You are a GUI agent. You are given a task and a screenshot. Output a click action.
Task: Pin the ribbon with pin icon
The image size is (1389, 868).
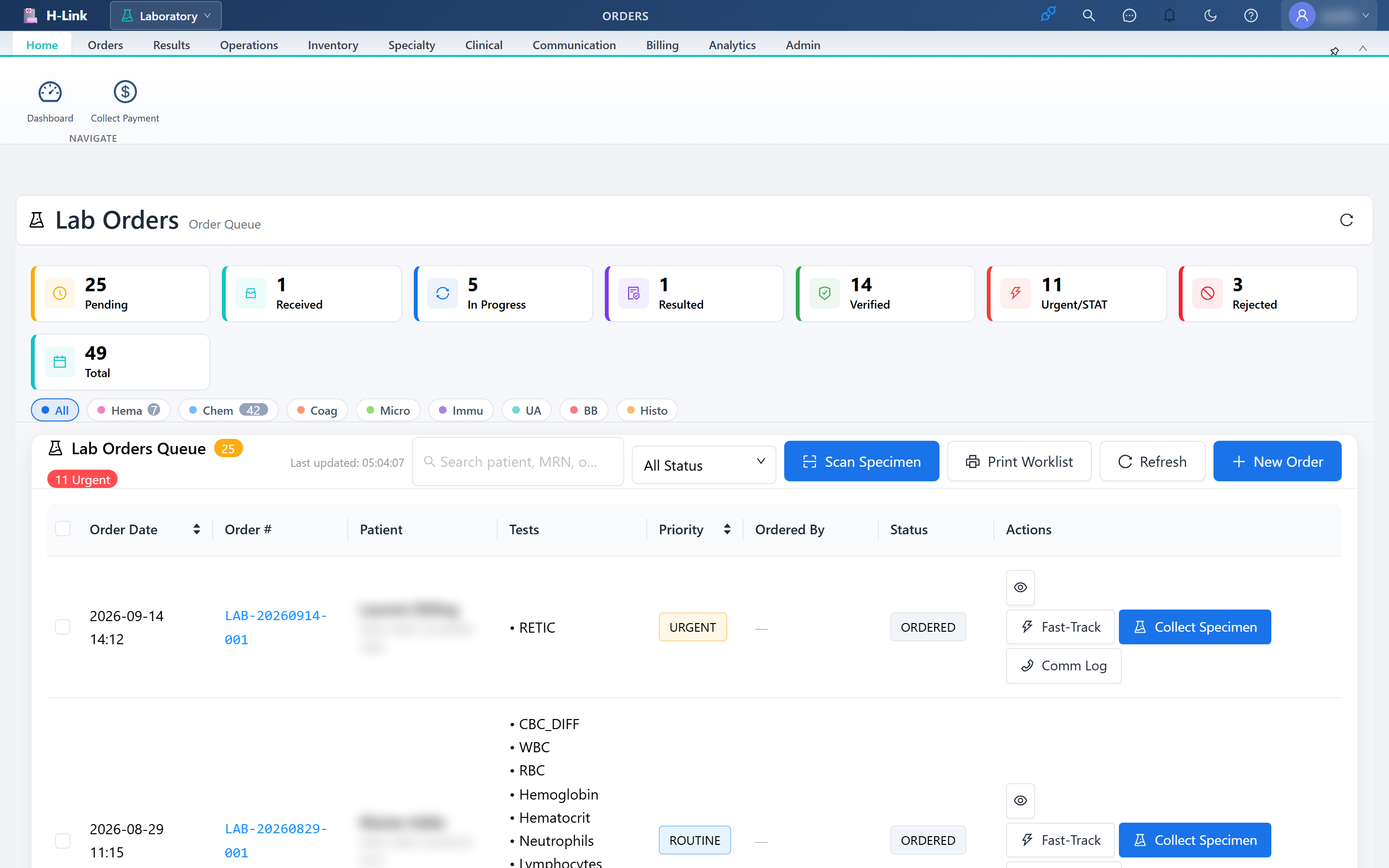1335,51
